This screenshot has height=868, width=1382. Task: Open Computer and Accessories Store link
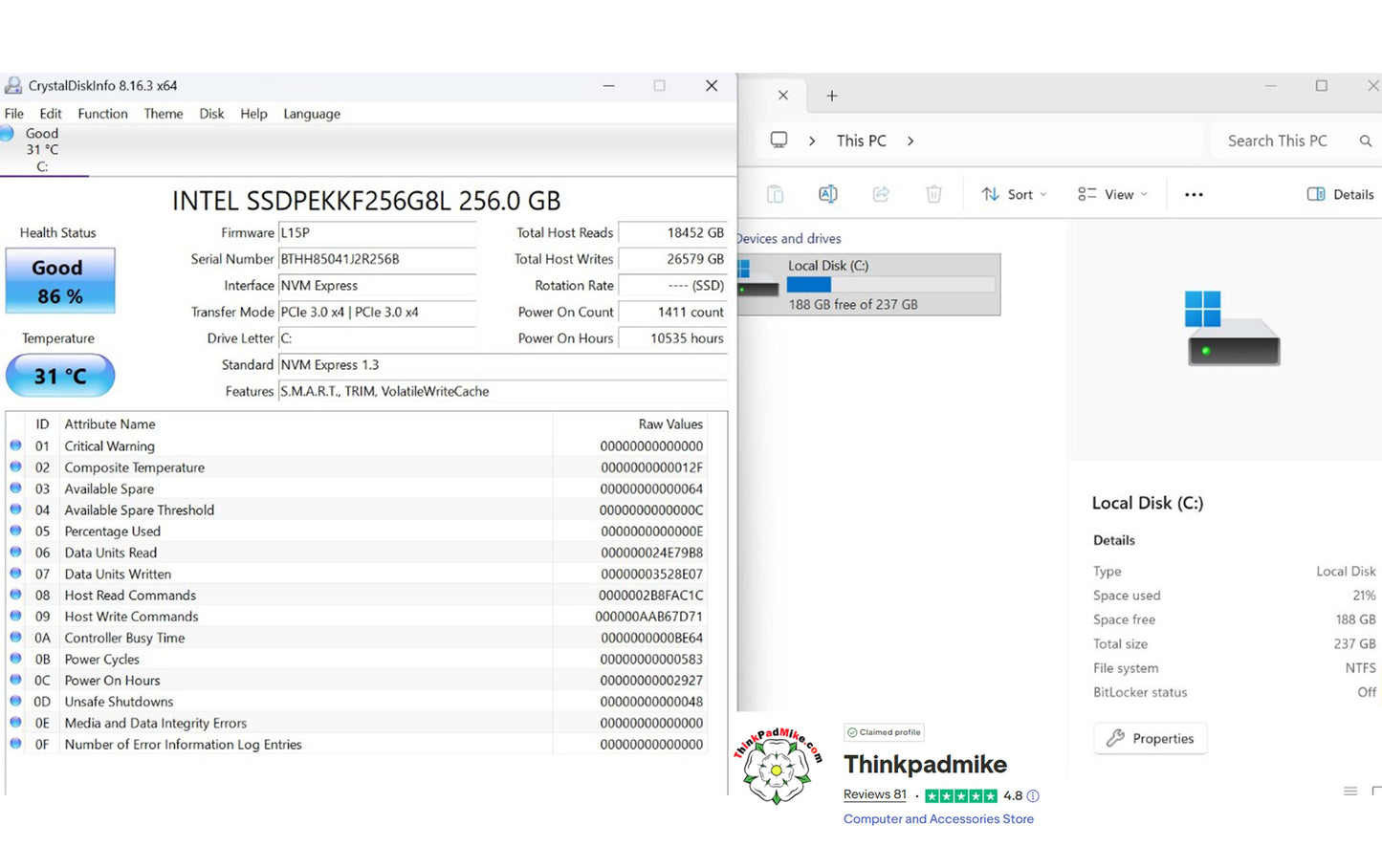click(938, 818)
